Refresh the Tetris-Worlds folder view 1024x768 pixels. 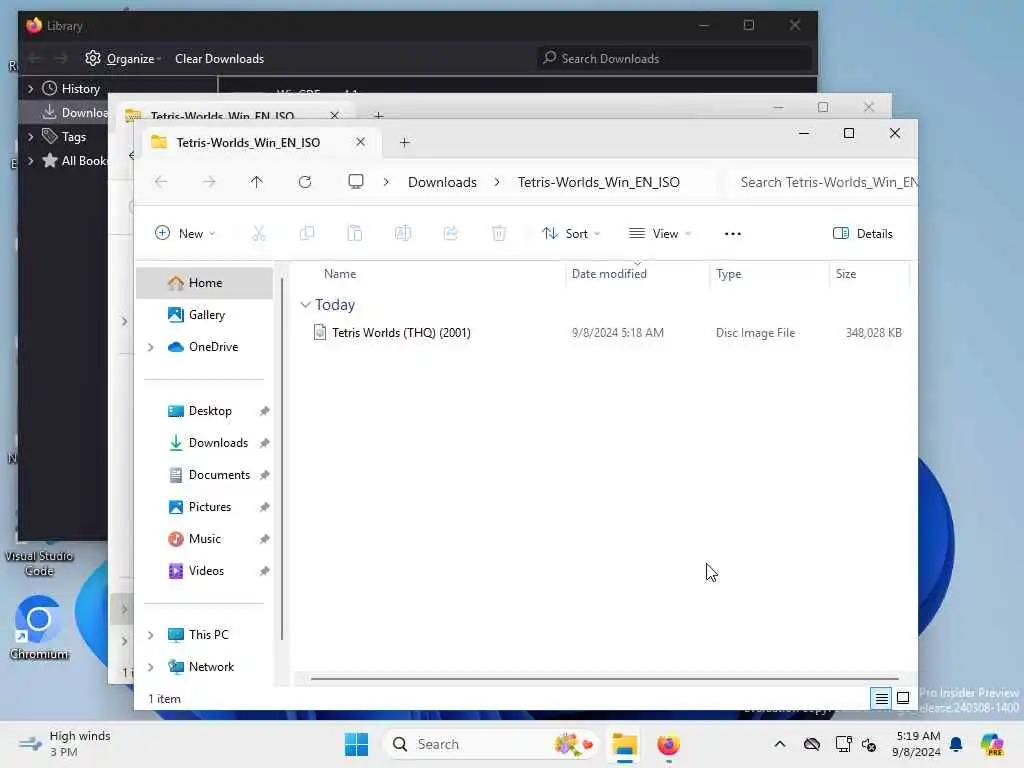(x=305, y=182)
